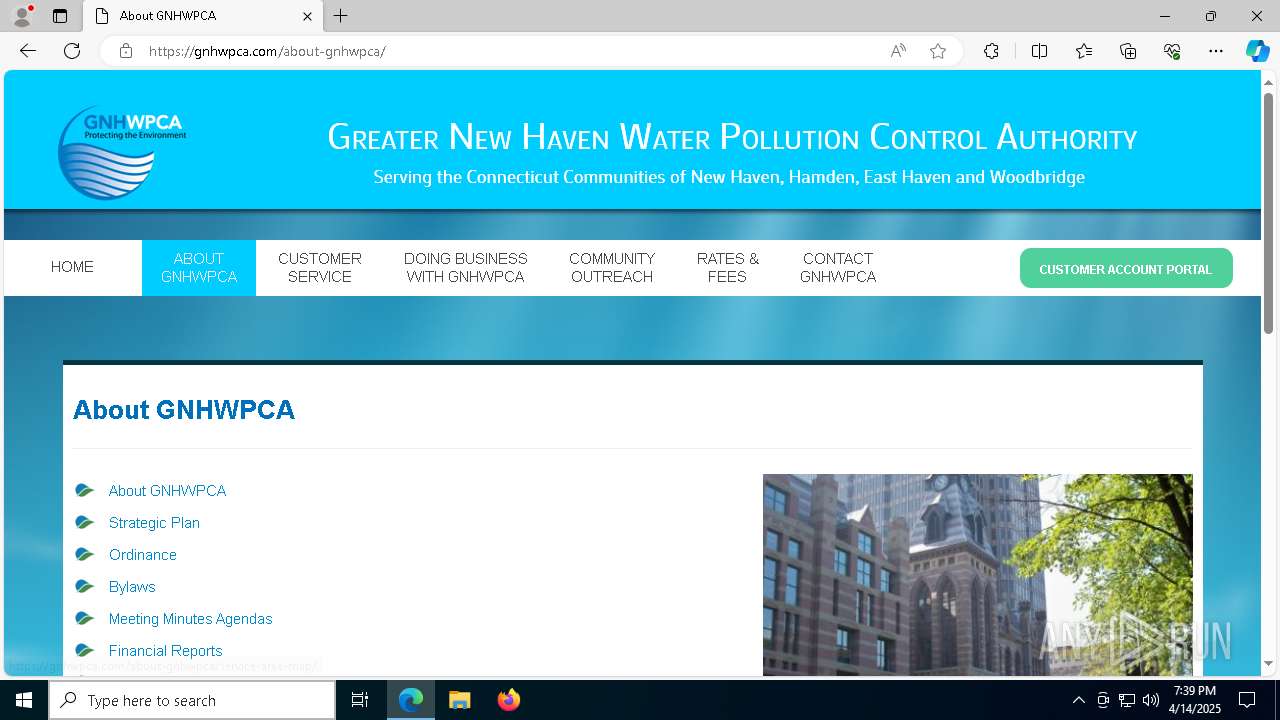Viewport: 1280px width, 720px height.
Task: Click the Windows search box
Action: (192, 700)
